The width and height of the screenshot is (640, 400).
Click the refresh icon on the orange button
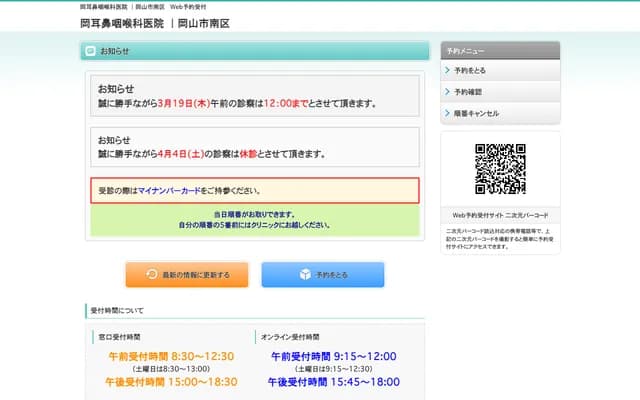[x=151, y=274]
